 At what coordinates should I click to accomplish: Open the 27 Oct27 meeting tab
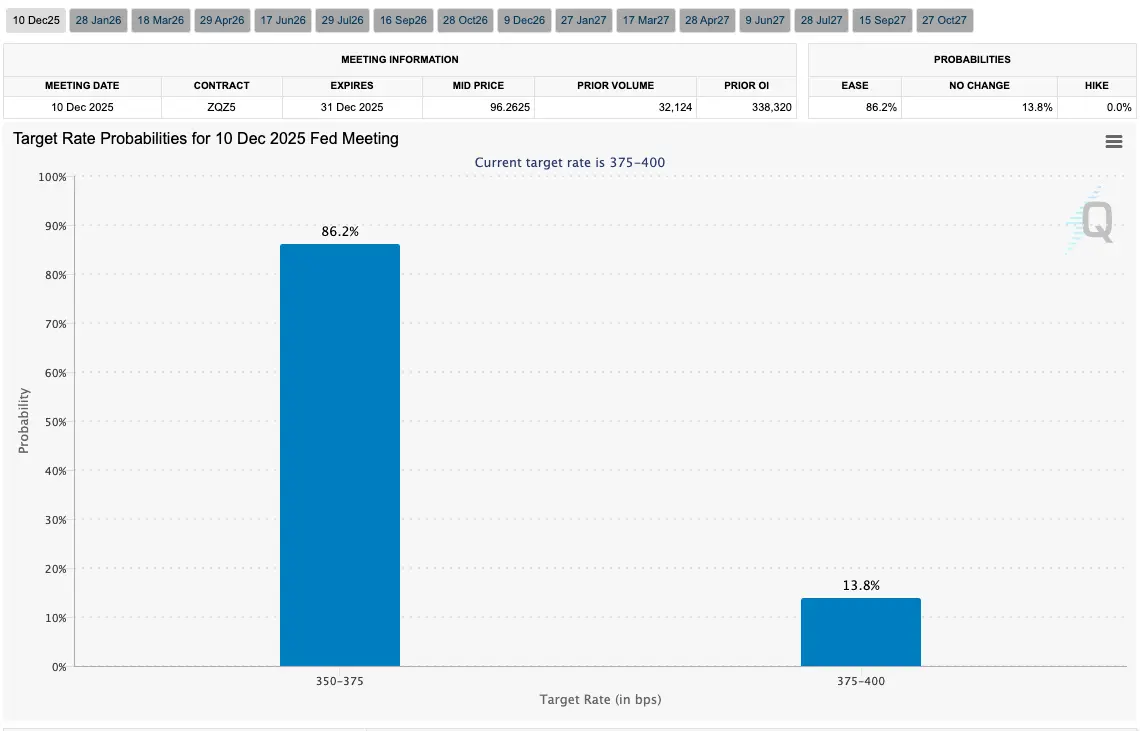[945, 20]
